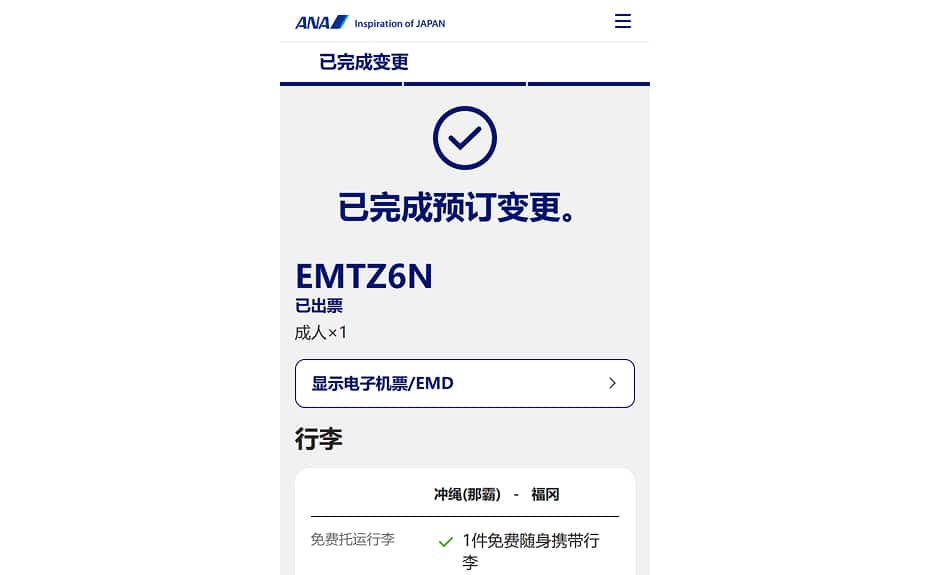Click the 已完成预订变更 heading
The height and width of the screenshot is (575, 930).
click(457, 207)
